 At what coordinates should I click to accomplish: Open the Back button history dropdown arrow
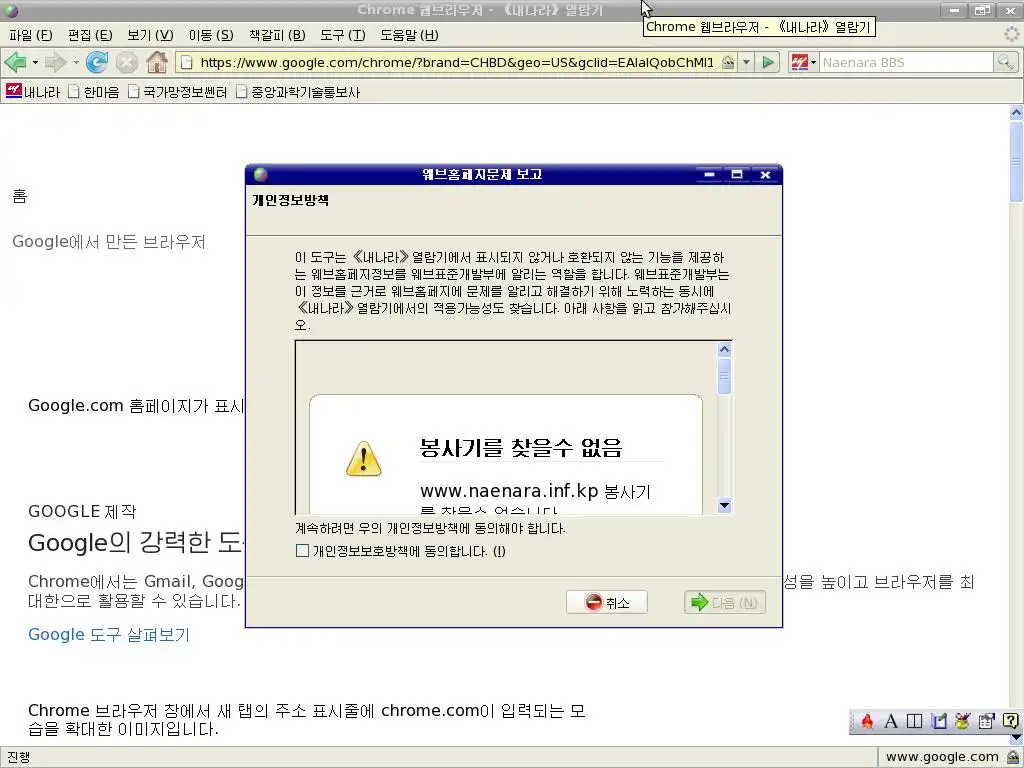35,63
